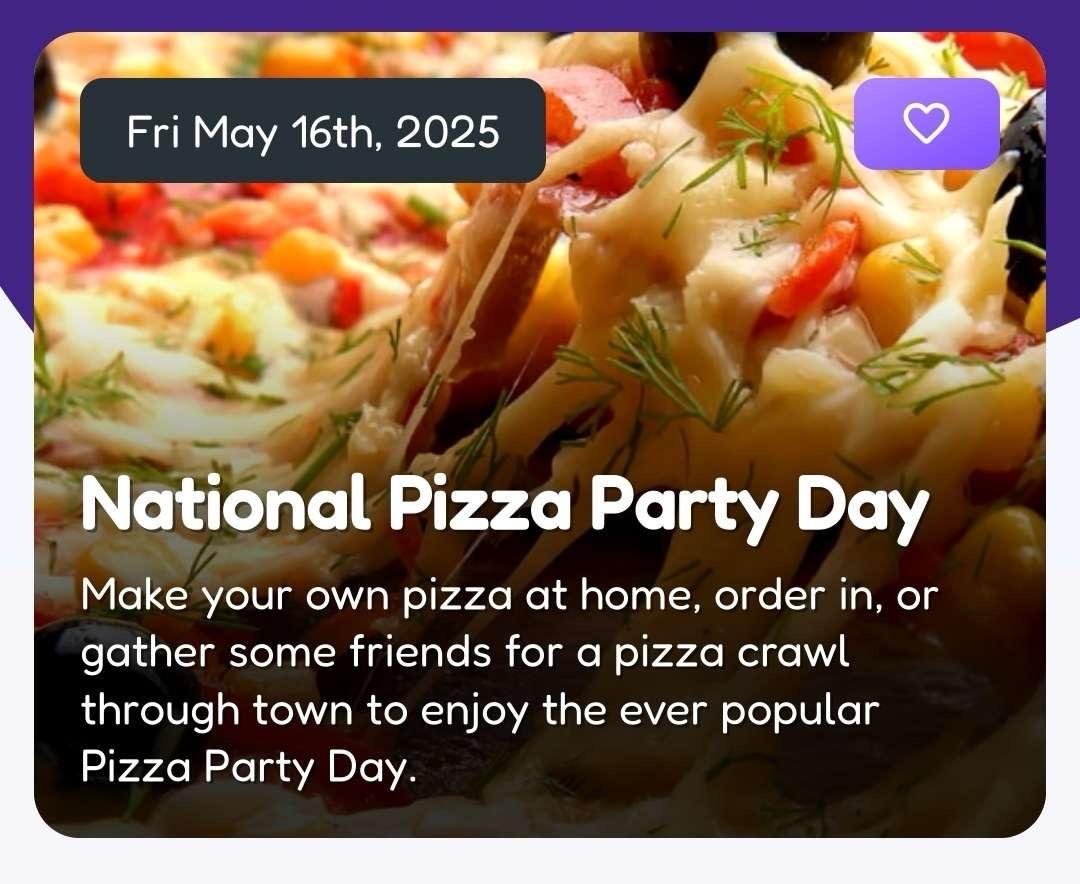Screen dimensions: 1080x884
Task: Click the "through town to enjoy" text line
Action: tap(480, 710)
